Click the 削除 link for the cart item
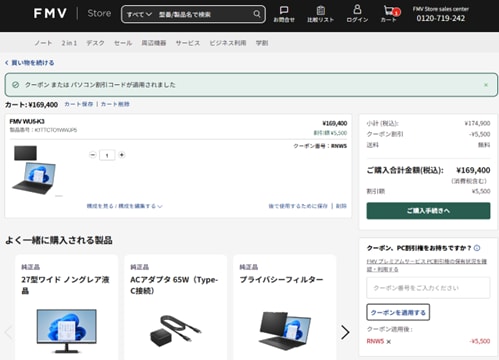Image resolution: width=499 pixels, height=360 pixels. click(x=341, y=206)
